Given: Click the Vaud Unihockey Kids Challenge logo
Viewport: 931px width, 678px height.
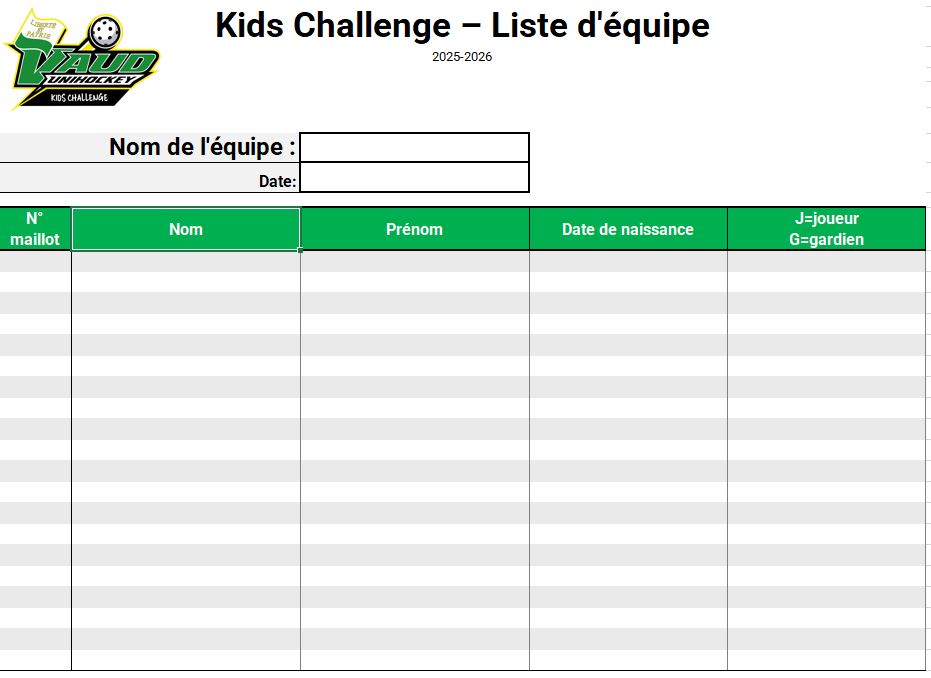Looking at the screenshot, I should (x=82, y=62).
